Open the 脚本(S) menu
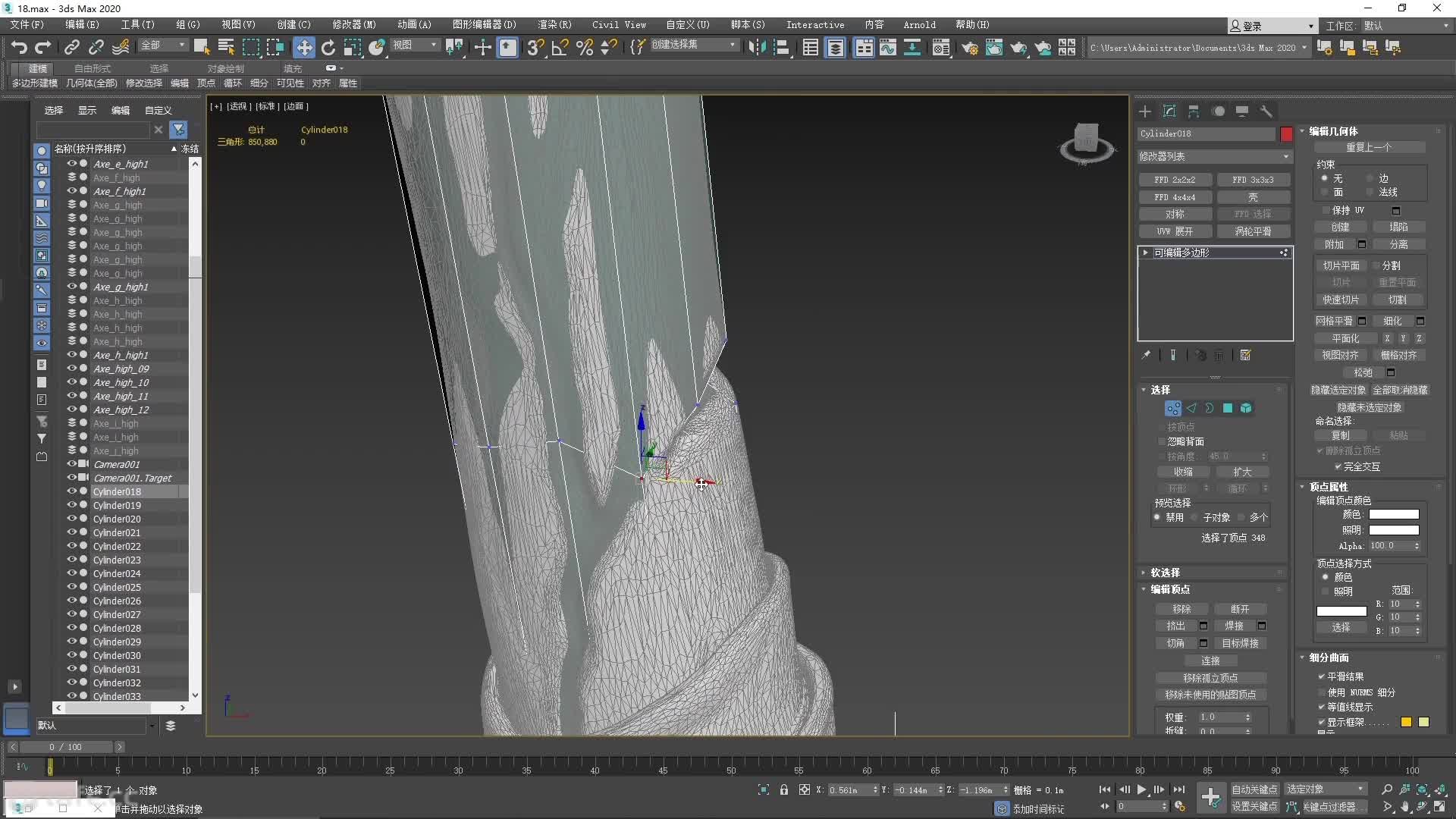The image size is (1456, 819). 748,25
